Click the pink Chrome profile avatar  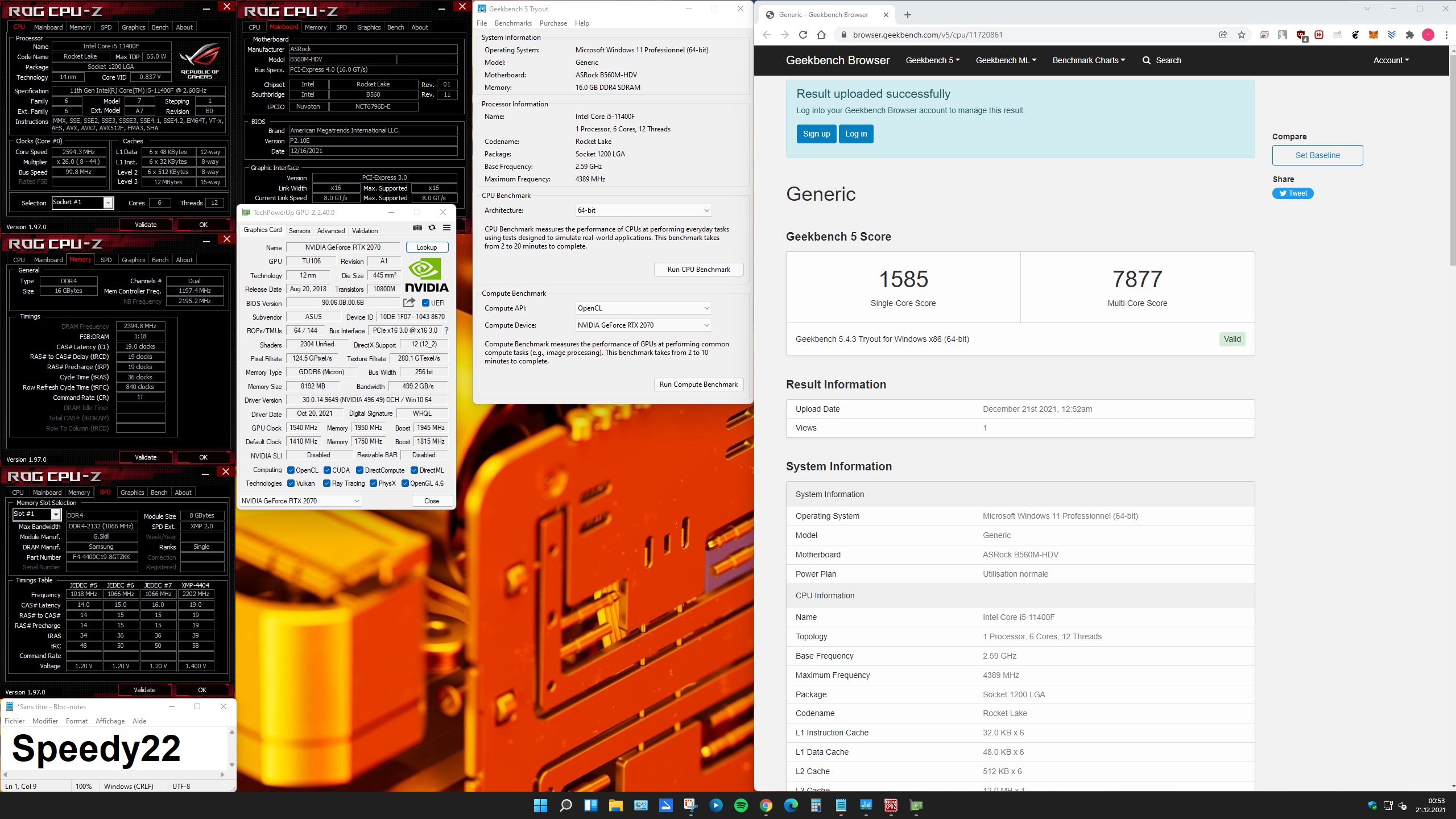point(1428,35)
